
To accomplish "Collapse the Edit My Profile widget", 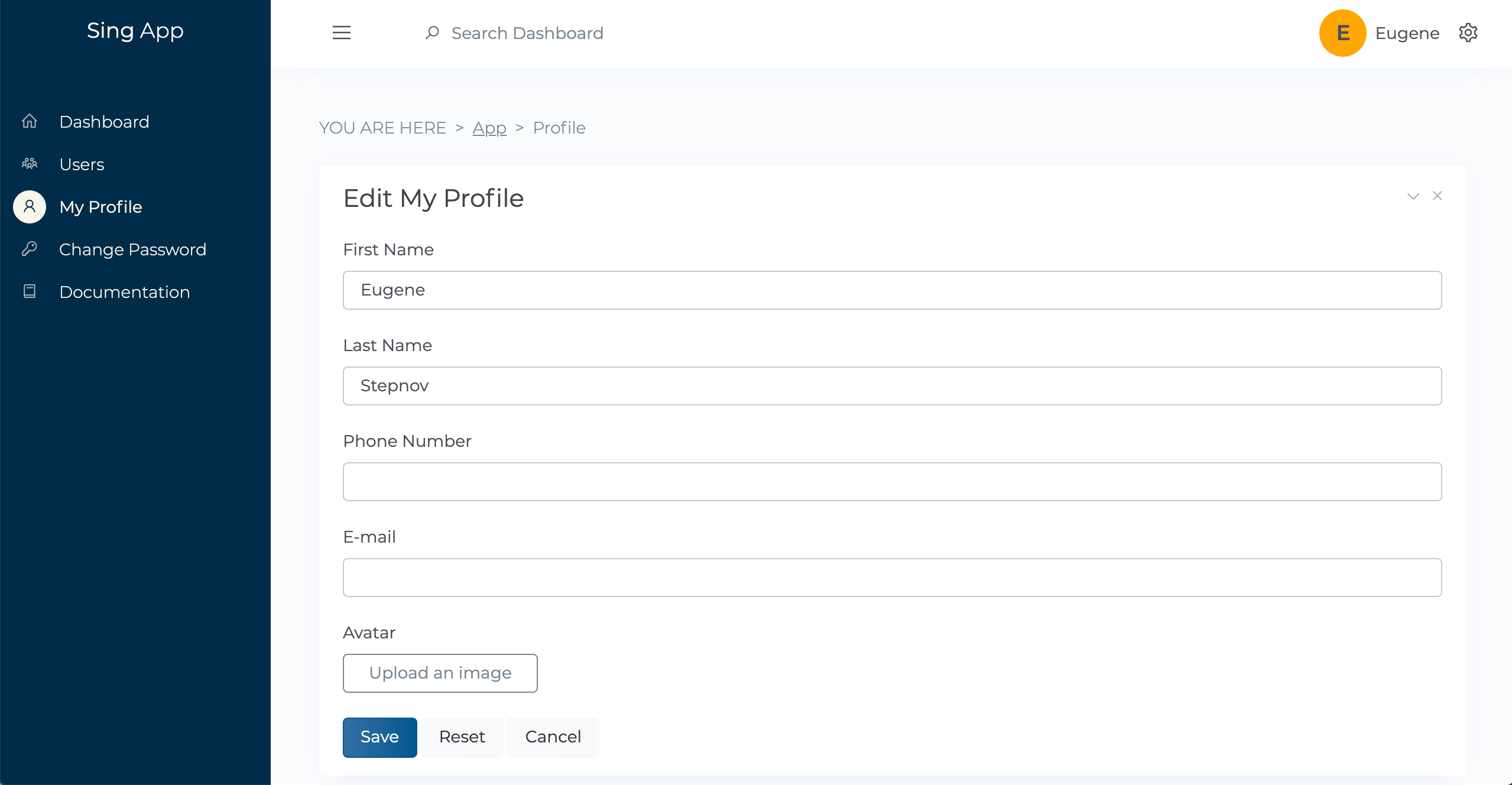I will coord(1412,196).
